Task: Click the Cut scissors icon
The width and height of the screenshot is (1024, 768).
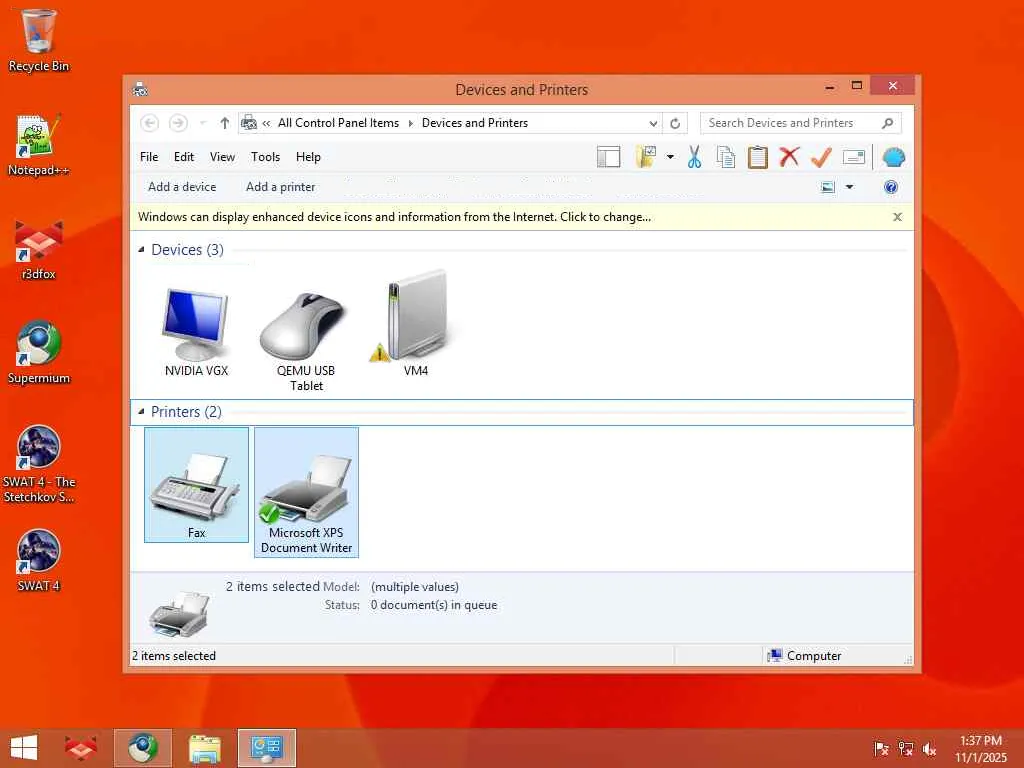Action: point(694,157)
